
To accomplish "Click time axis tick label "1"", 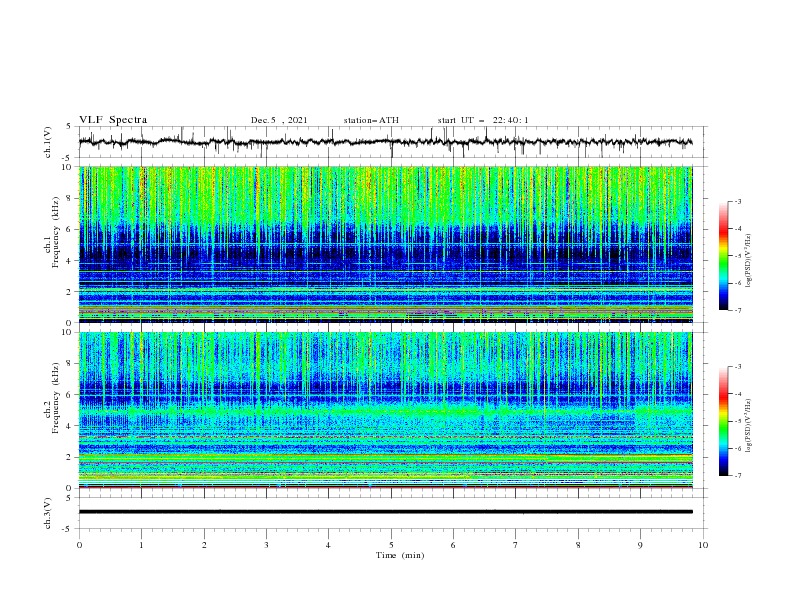I will tap(142, 545).
